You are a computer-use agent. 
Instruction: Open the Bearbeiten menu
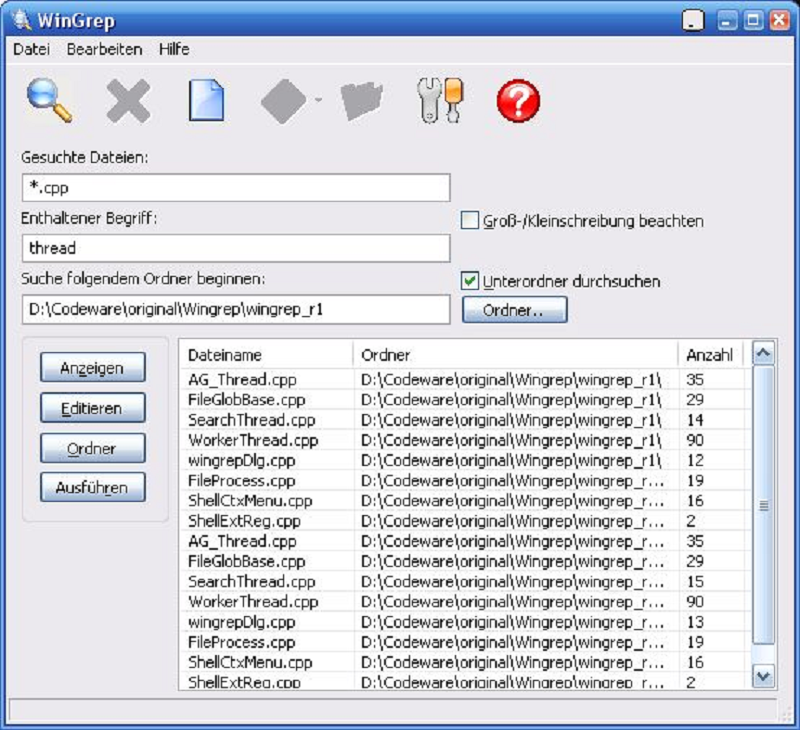click(x=104, y=49)
